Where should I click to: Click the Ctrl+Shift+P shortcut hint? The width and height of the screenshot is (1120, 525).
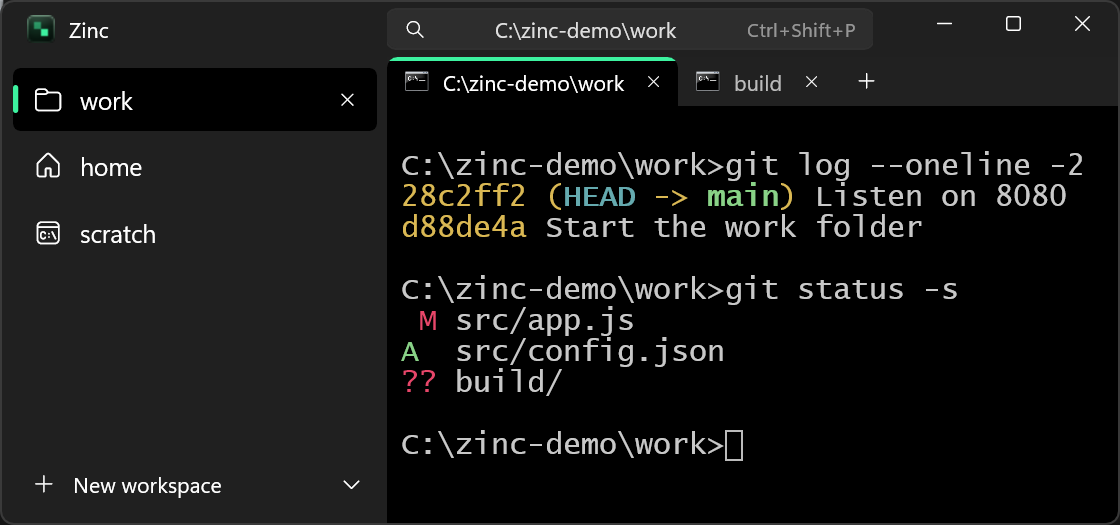(801, 31)
